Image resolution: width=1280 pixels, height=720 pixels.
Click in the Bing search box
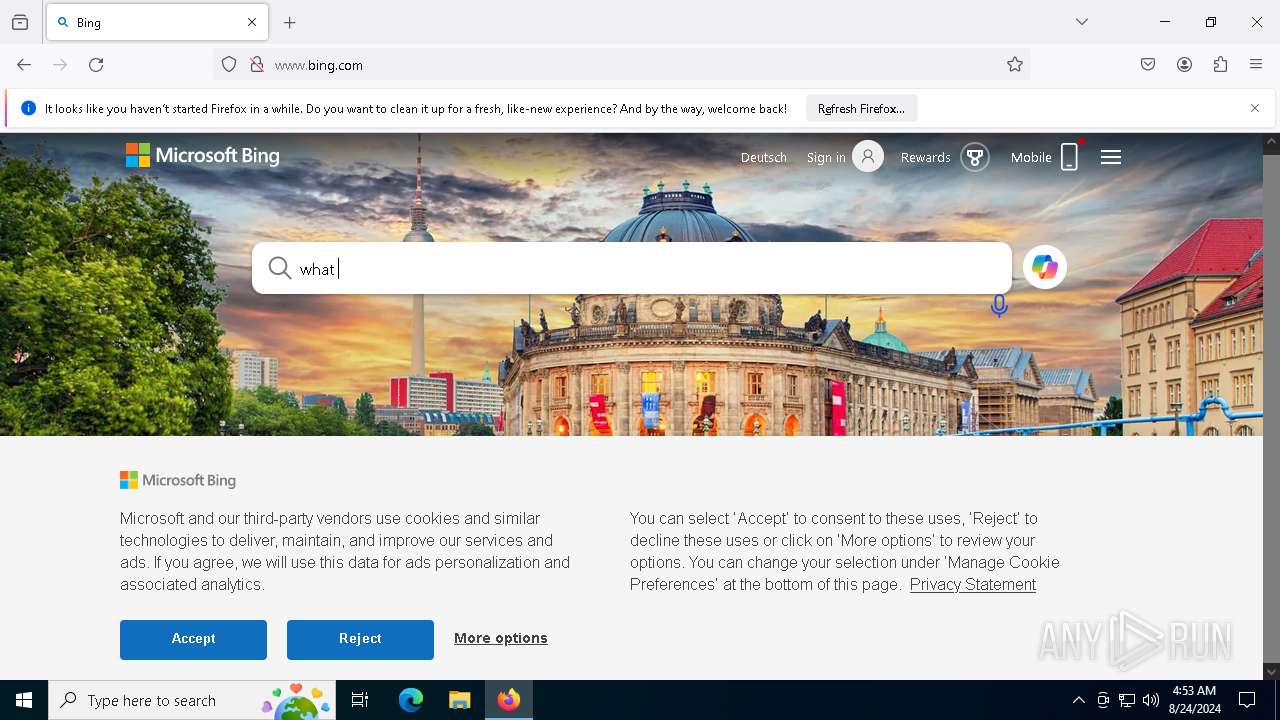tap(632, 268)
